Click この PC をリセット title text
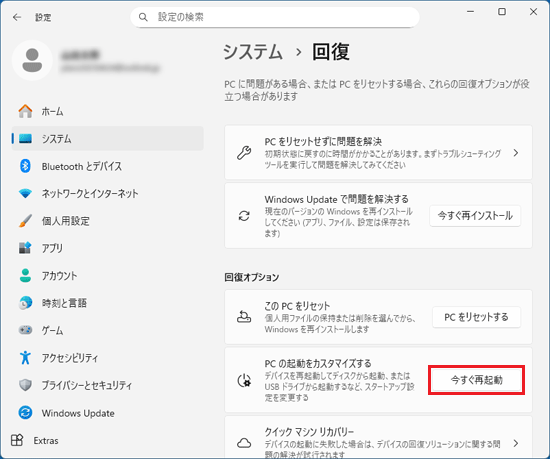 click(297, 306)
